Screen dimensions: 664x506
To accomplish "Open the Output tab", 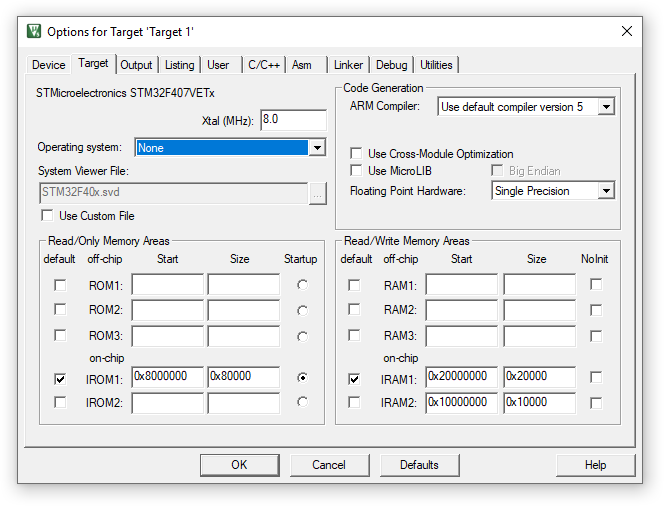I will [136, 65].
